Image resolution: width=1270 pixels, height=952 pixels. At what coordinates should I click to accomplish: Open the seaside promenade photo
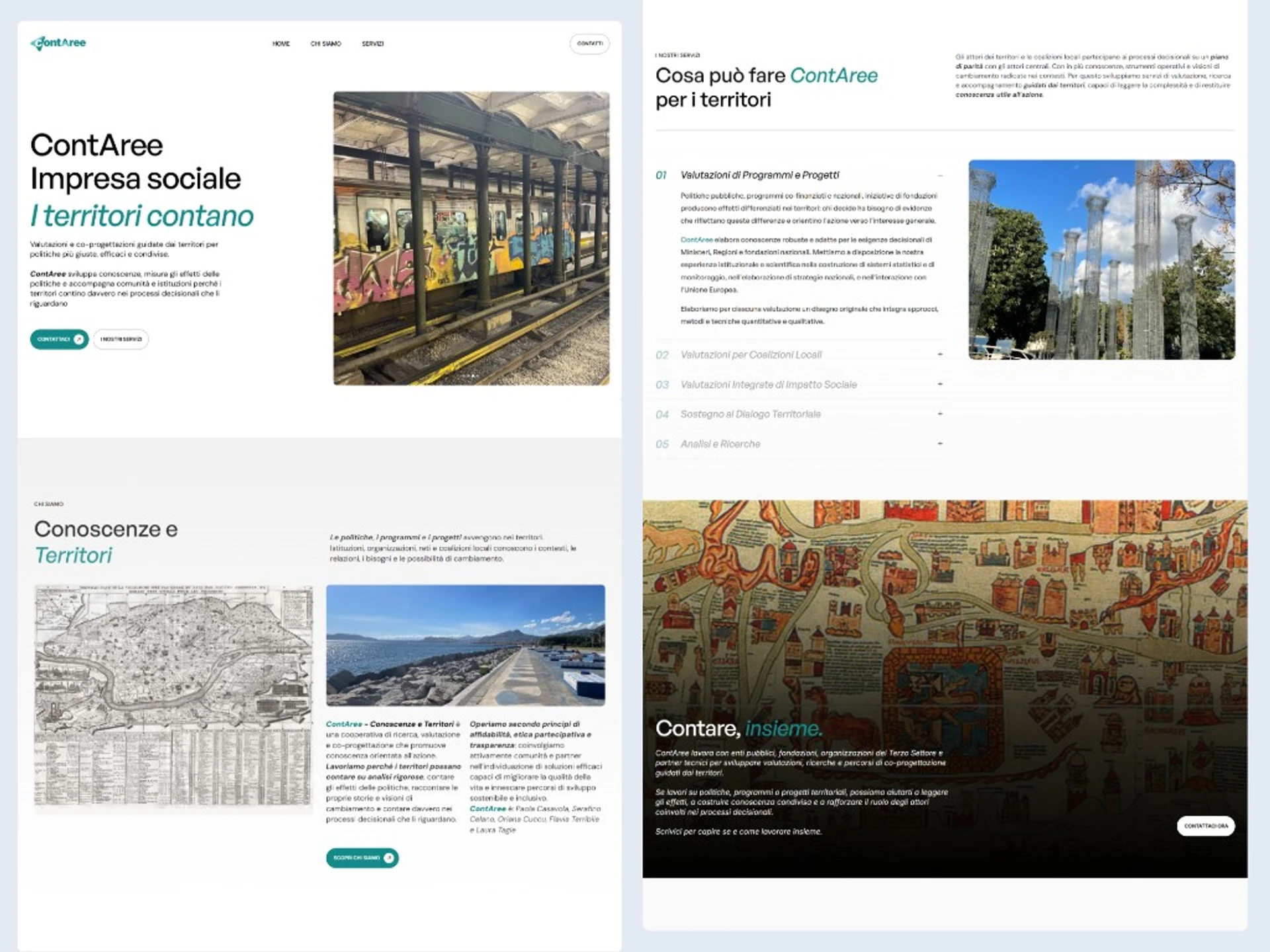point(466,645)
